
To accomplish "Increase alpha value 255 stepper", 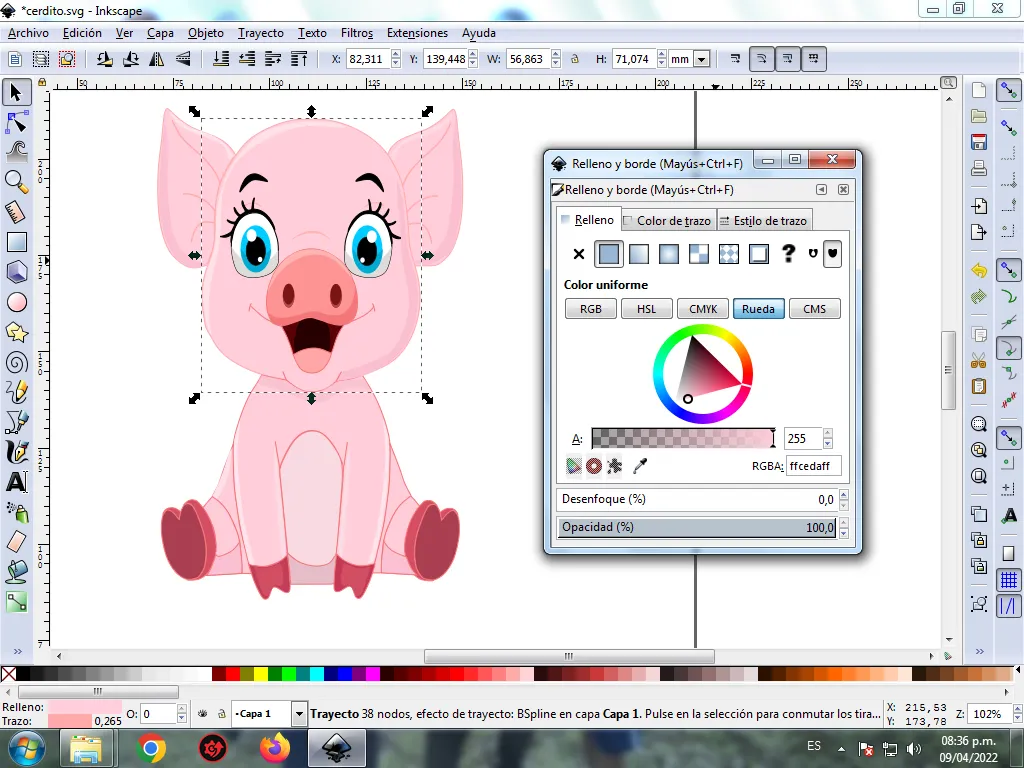I will coord(827,434).
